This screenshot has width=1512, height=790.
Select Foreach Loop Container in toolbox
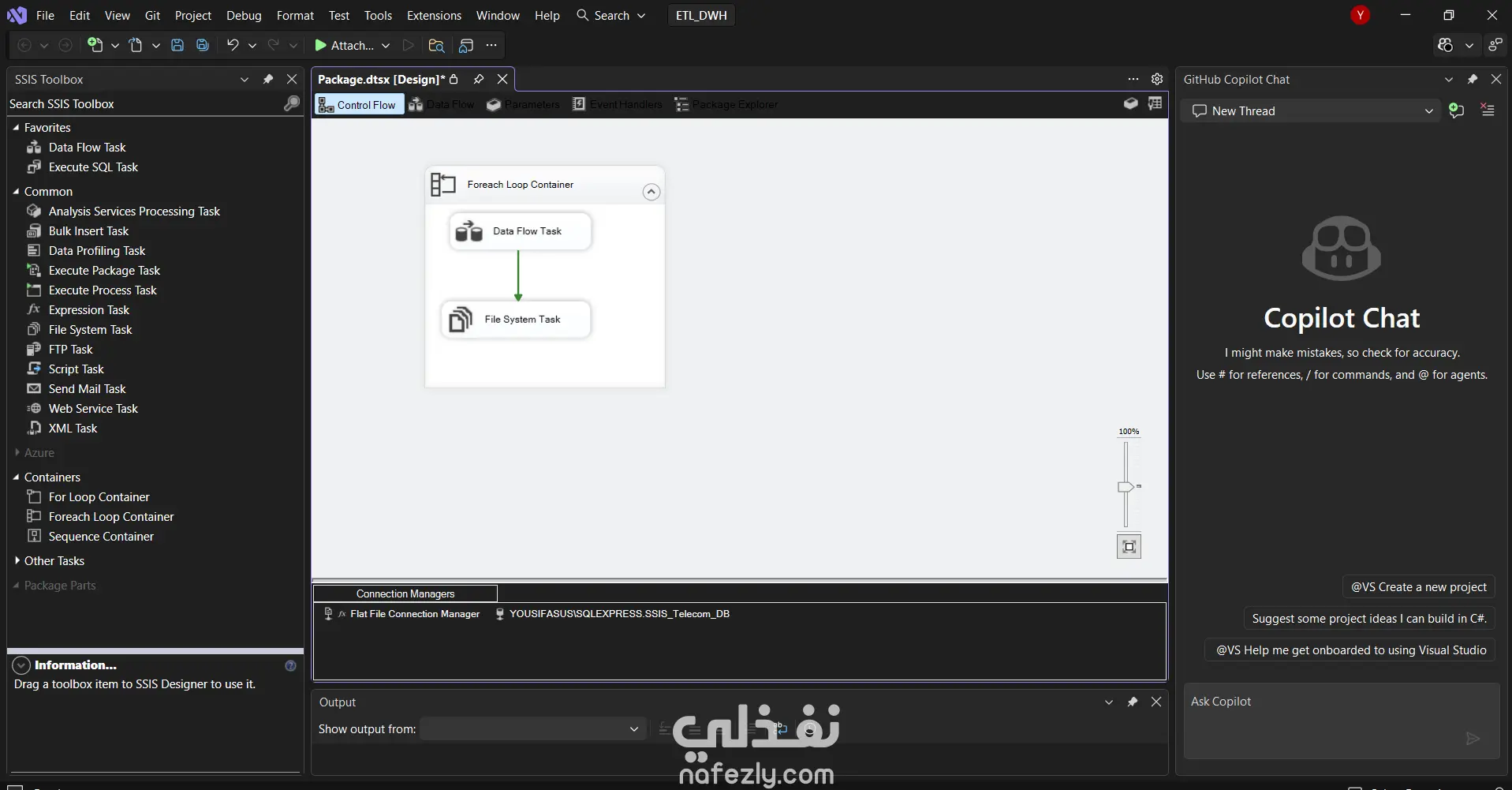[111, 517]
